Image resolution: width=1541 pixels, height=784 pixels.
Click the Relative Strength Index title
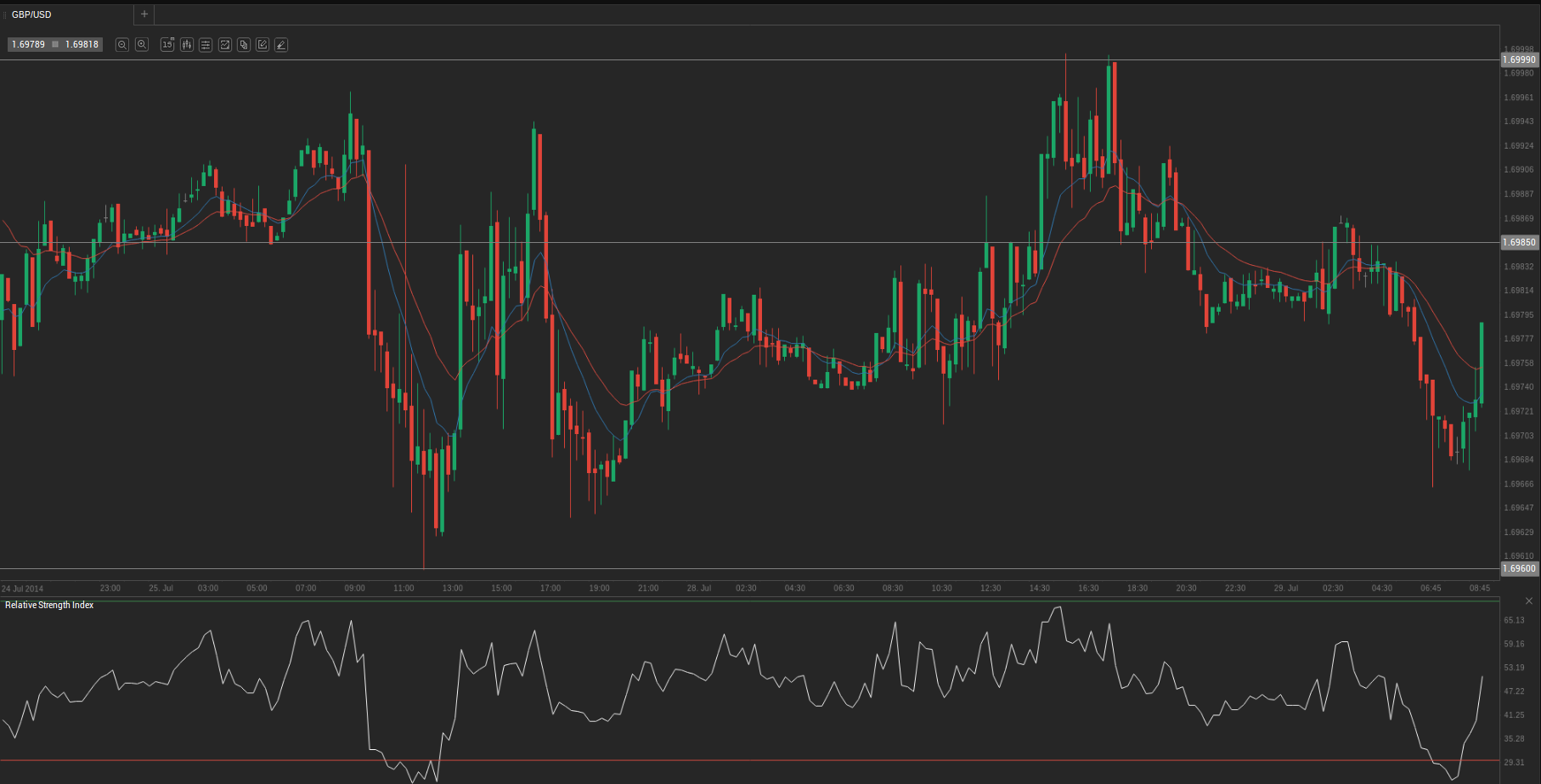tap(49, 605)
